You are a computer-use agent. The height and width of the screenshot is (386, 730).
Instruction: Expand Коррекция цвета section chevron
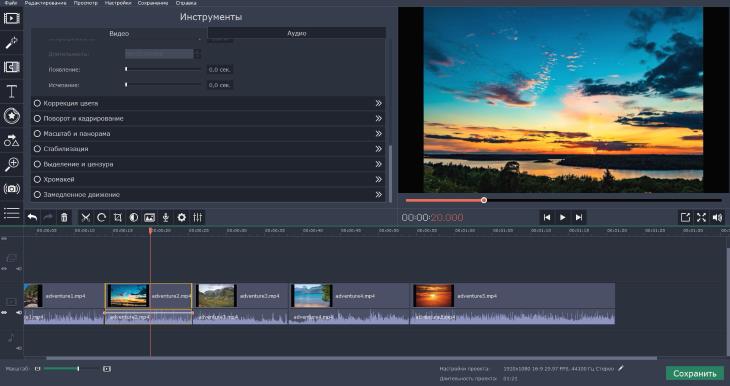379,103
